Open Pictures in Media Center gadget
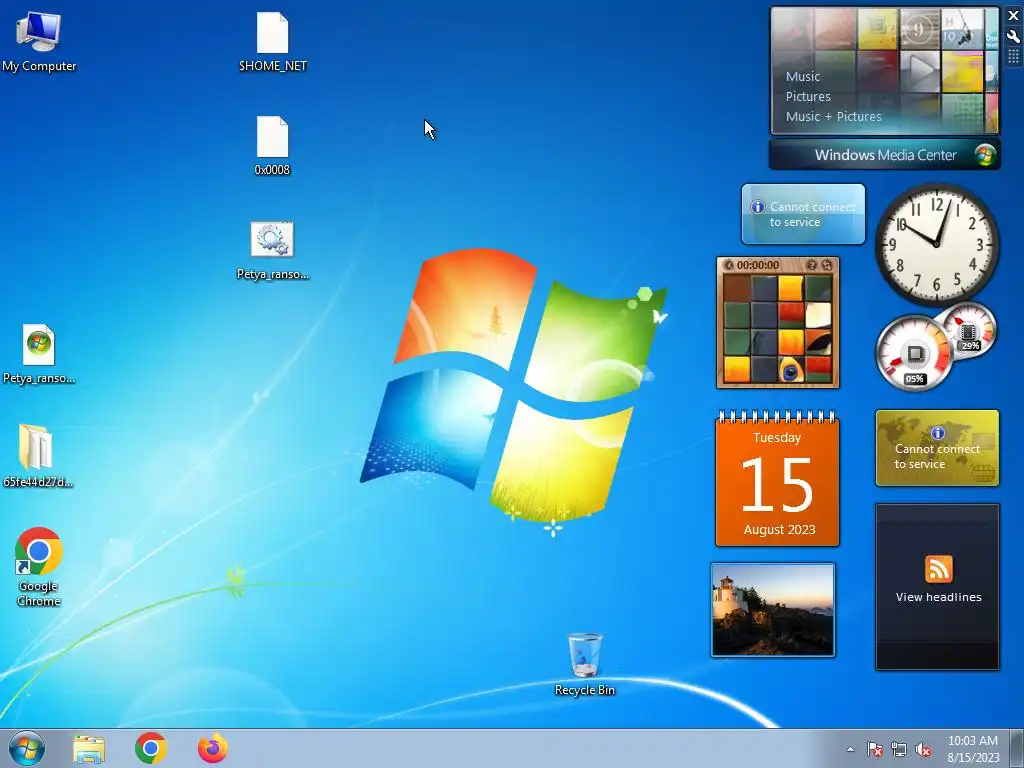Viewport: 1024px width, 768px height. click(808, 97)
